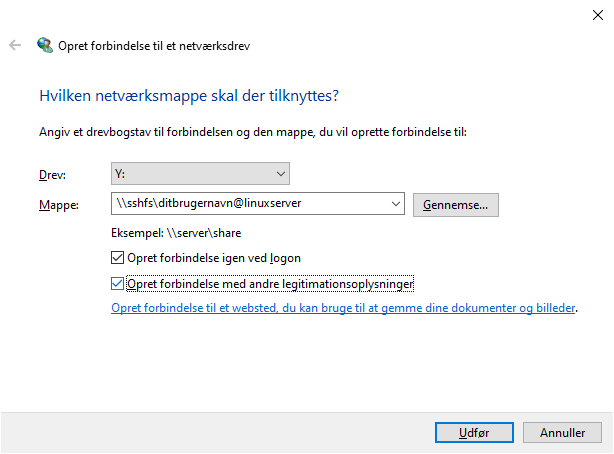The image size is (614, 454).
Task: Toggle the 'andre legitimationsoplysninger' checkbox
Action: click(119, 284)
